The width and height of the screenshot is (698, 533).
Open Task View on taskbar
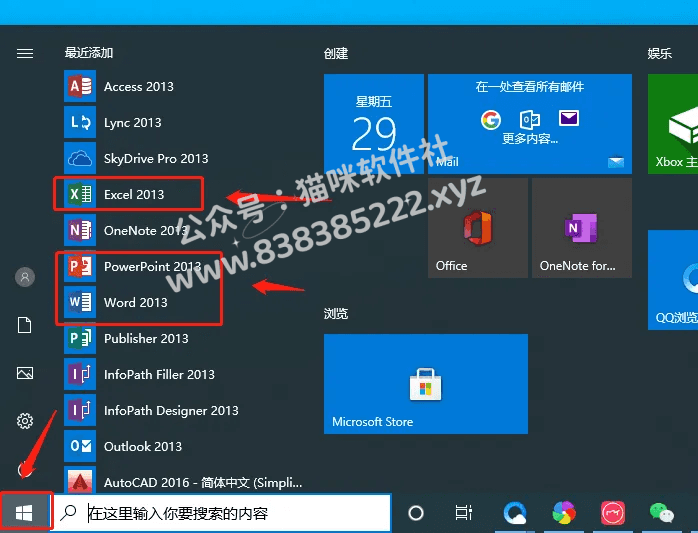pos(463,513)
